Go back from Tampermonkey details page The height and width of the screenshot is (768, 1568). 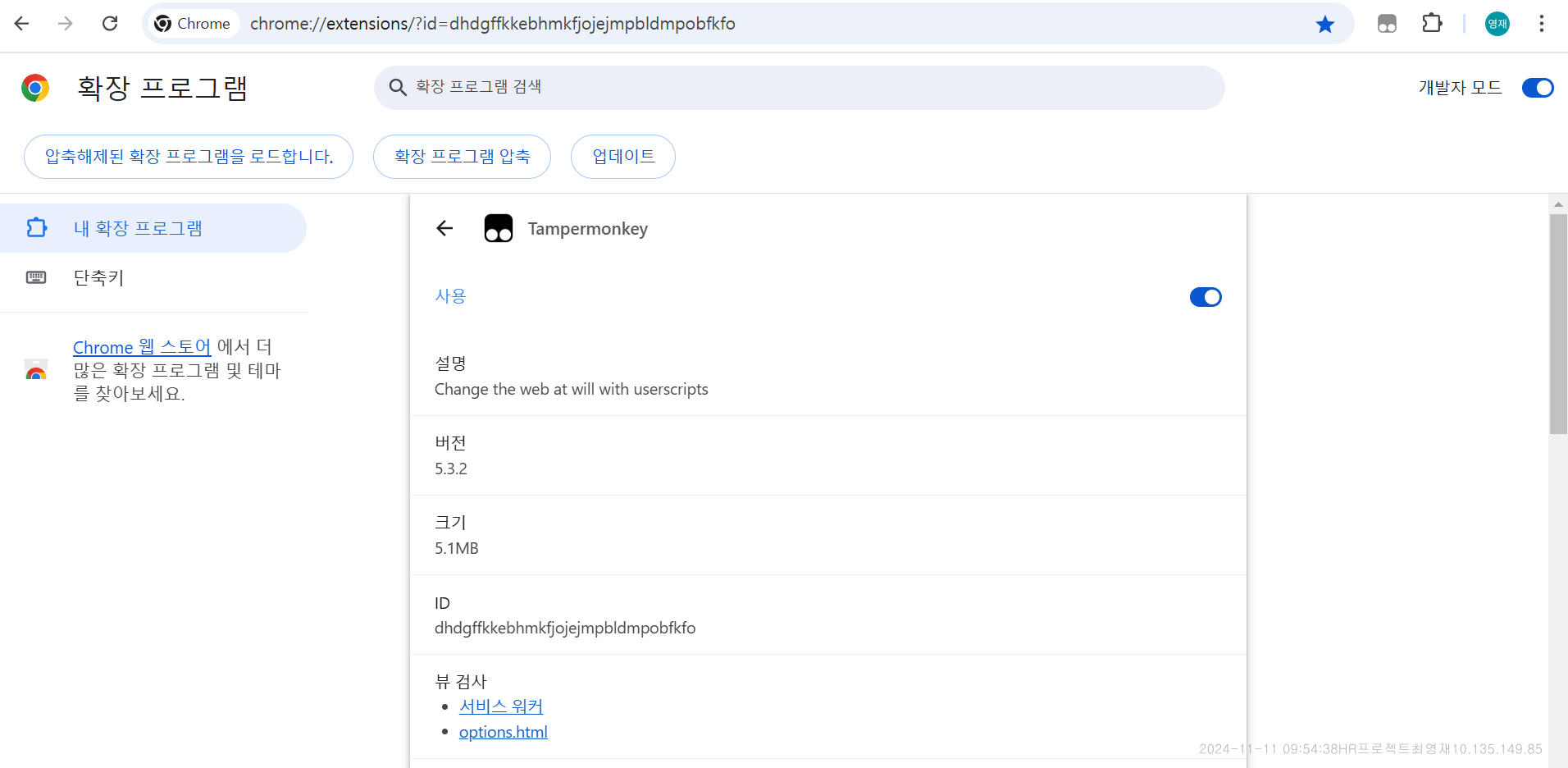tap(444, 228)
